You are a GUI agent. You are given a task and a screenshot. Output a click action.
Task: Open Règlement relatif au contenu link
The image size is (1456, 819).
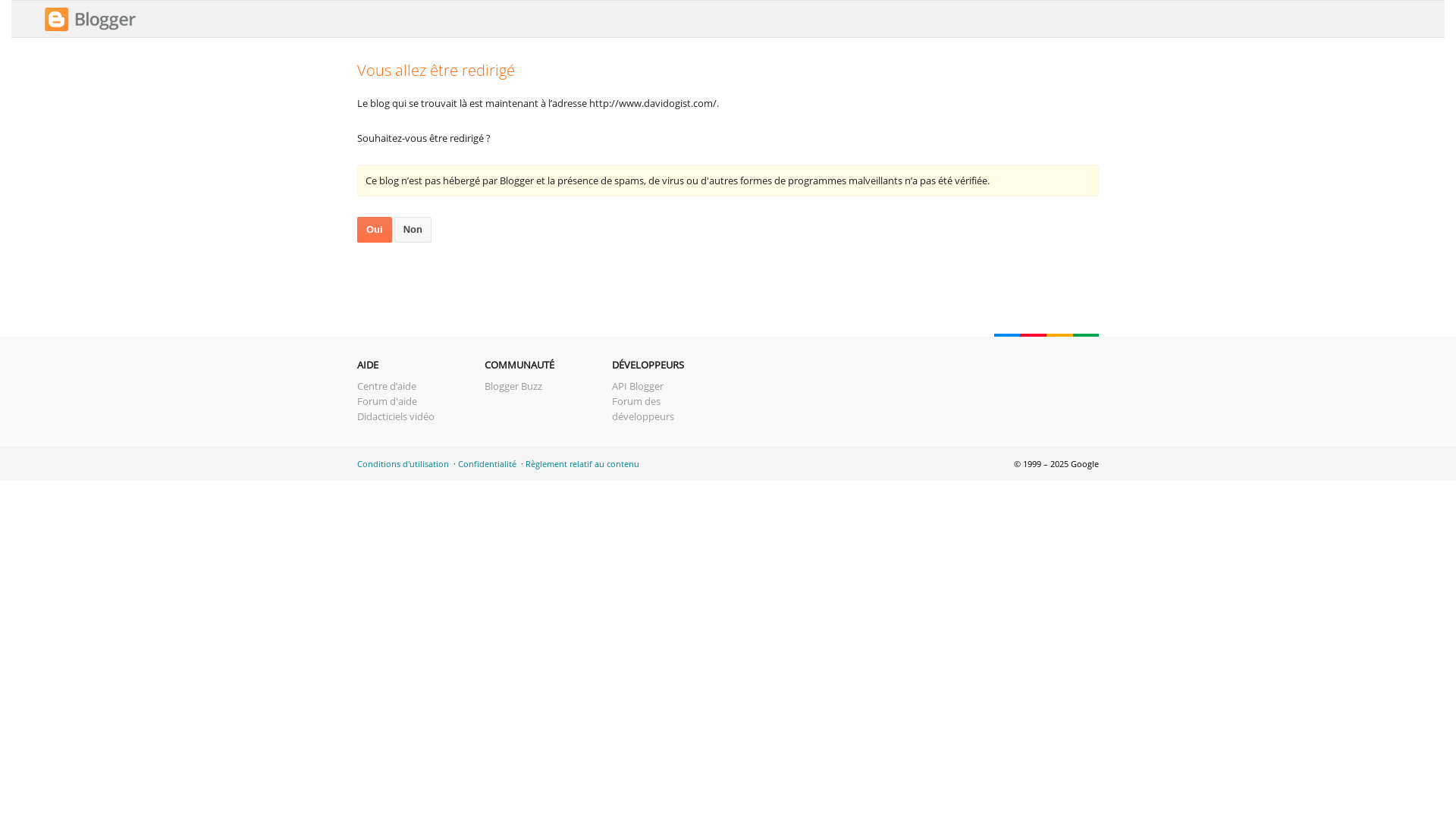[582, 464]
